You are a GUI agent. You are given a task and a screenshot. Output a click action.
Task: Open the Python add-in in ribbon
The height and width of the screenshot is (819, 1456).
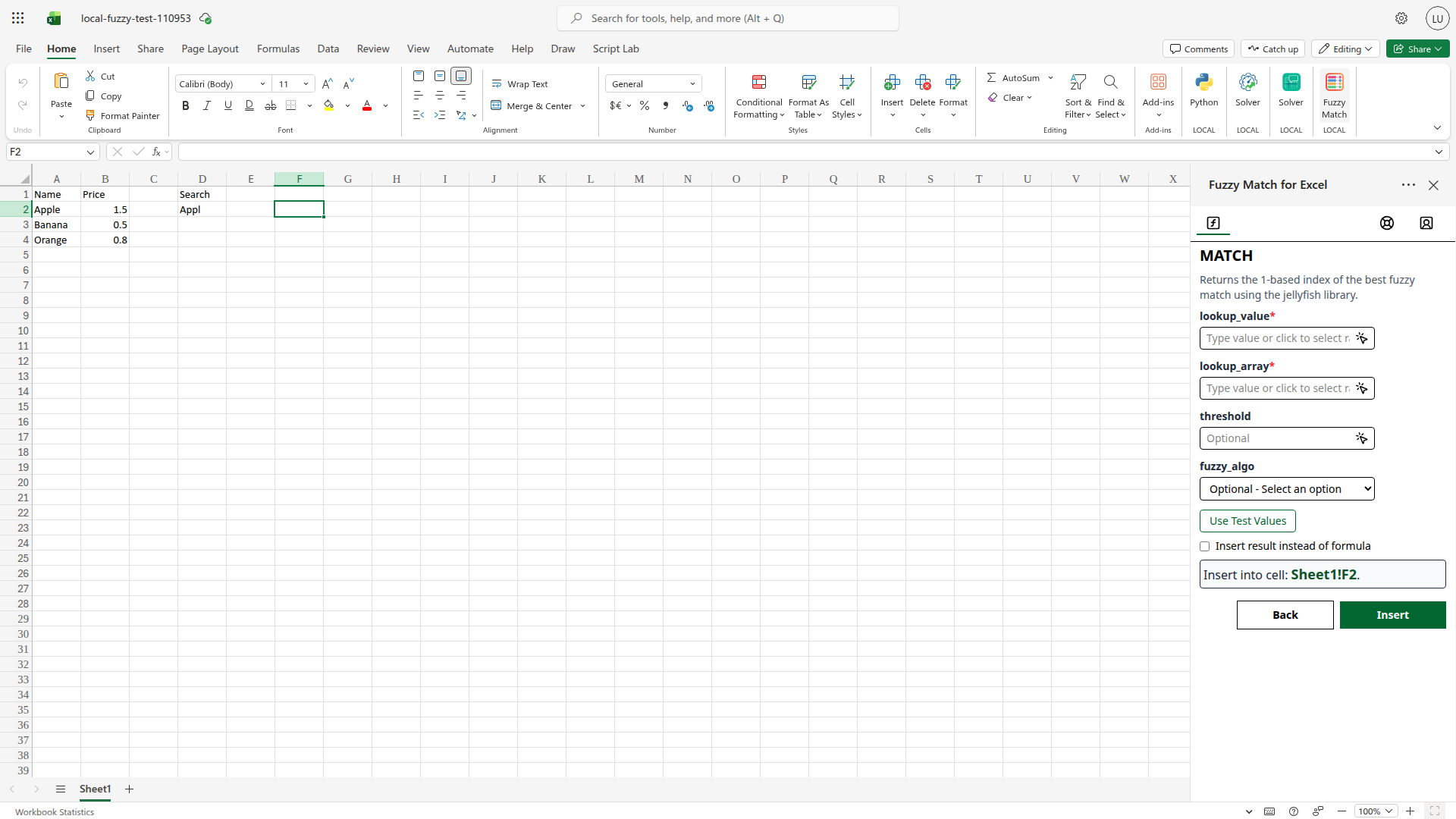click(x=1203, y=89)
